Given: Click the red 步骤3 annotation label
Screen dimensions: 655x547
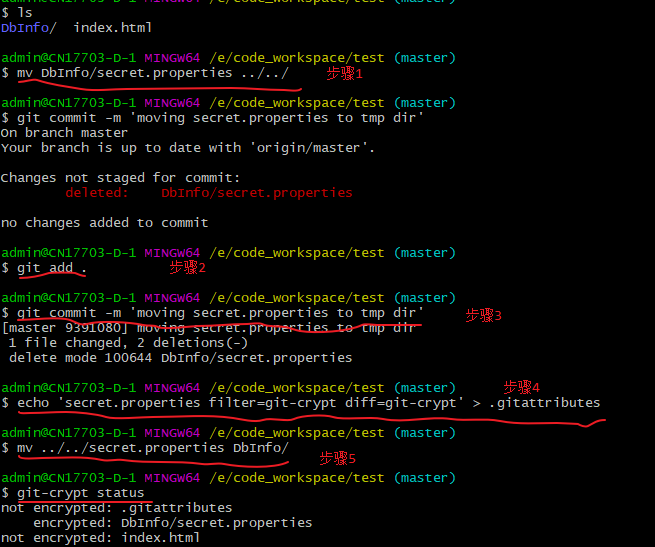Looking at the screenshot, I should click(484, 315).
